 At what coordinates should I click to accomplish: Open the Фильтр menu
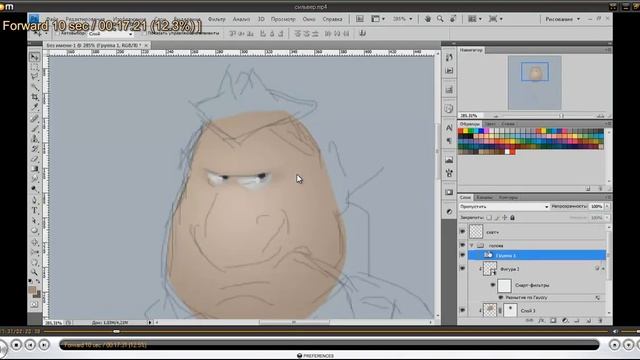[217, 19]
